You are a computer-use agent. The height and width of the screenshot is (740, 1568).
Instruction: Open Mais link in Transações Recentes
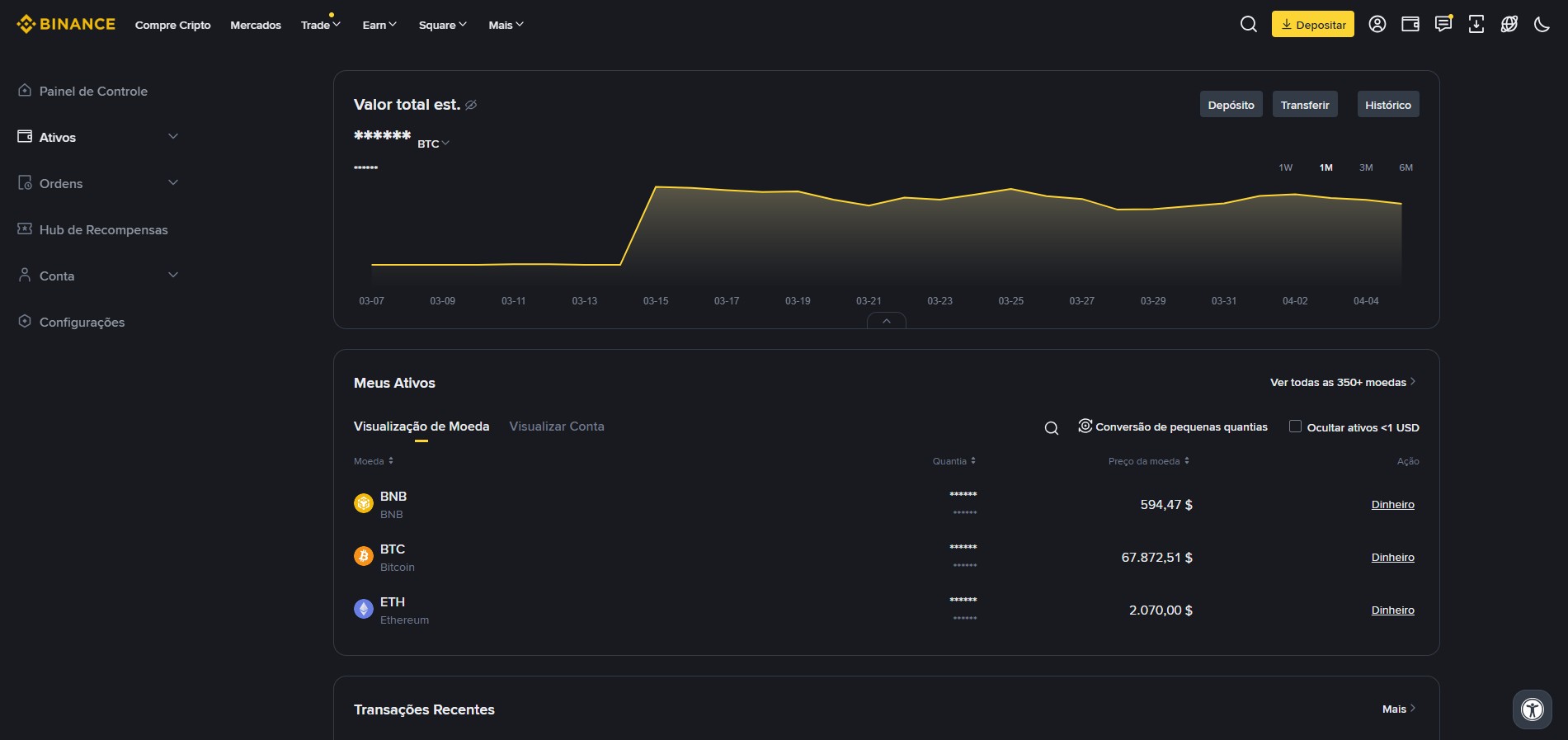click(1399, 709)
